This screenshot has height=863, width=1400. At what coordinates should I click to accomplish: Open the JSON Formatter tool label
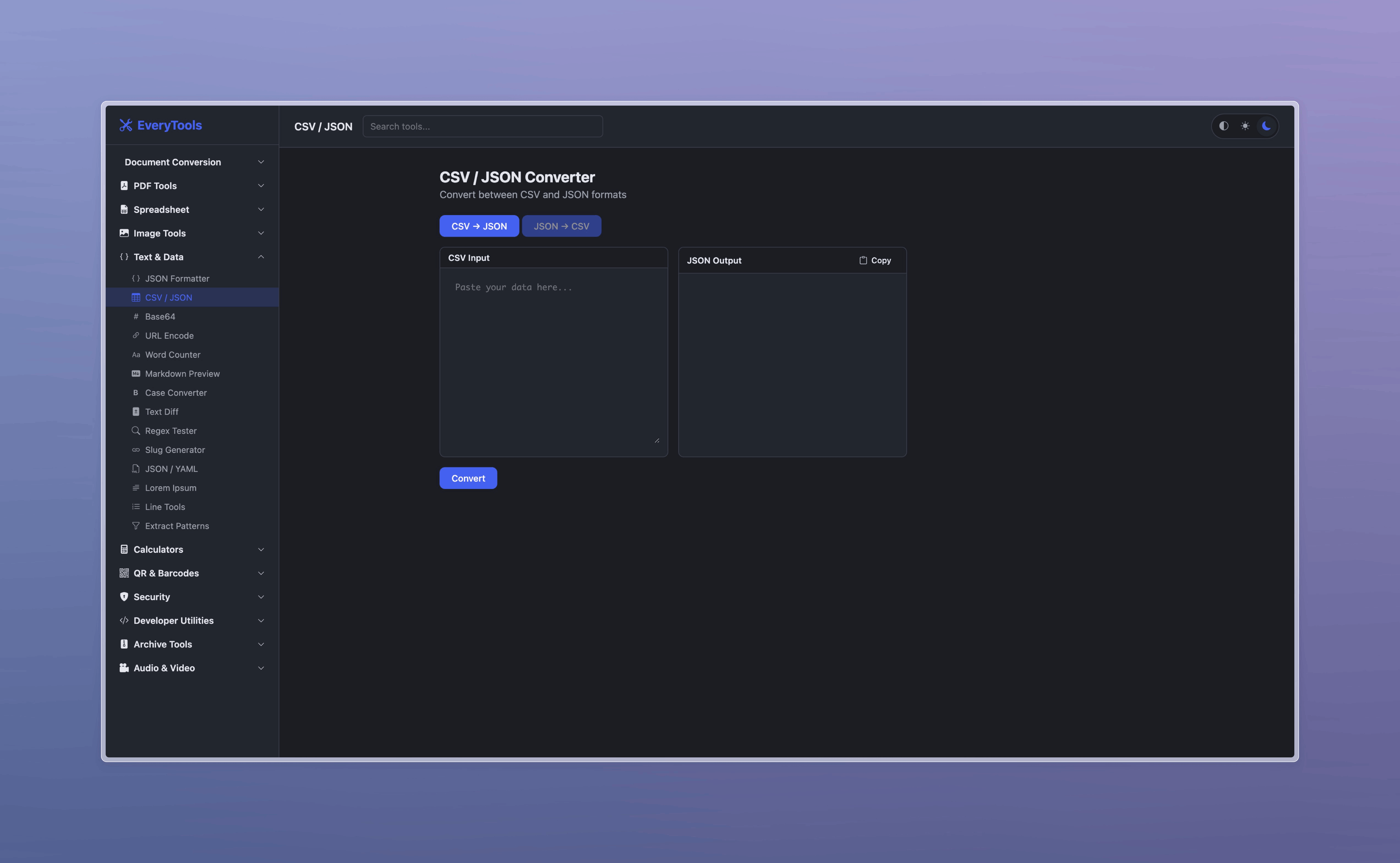pos(177,279)
